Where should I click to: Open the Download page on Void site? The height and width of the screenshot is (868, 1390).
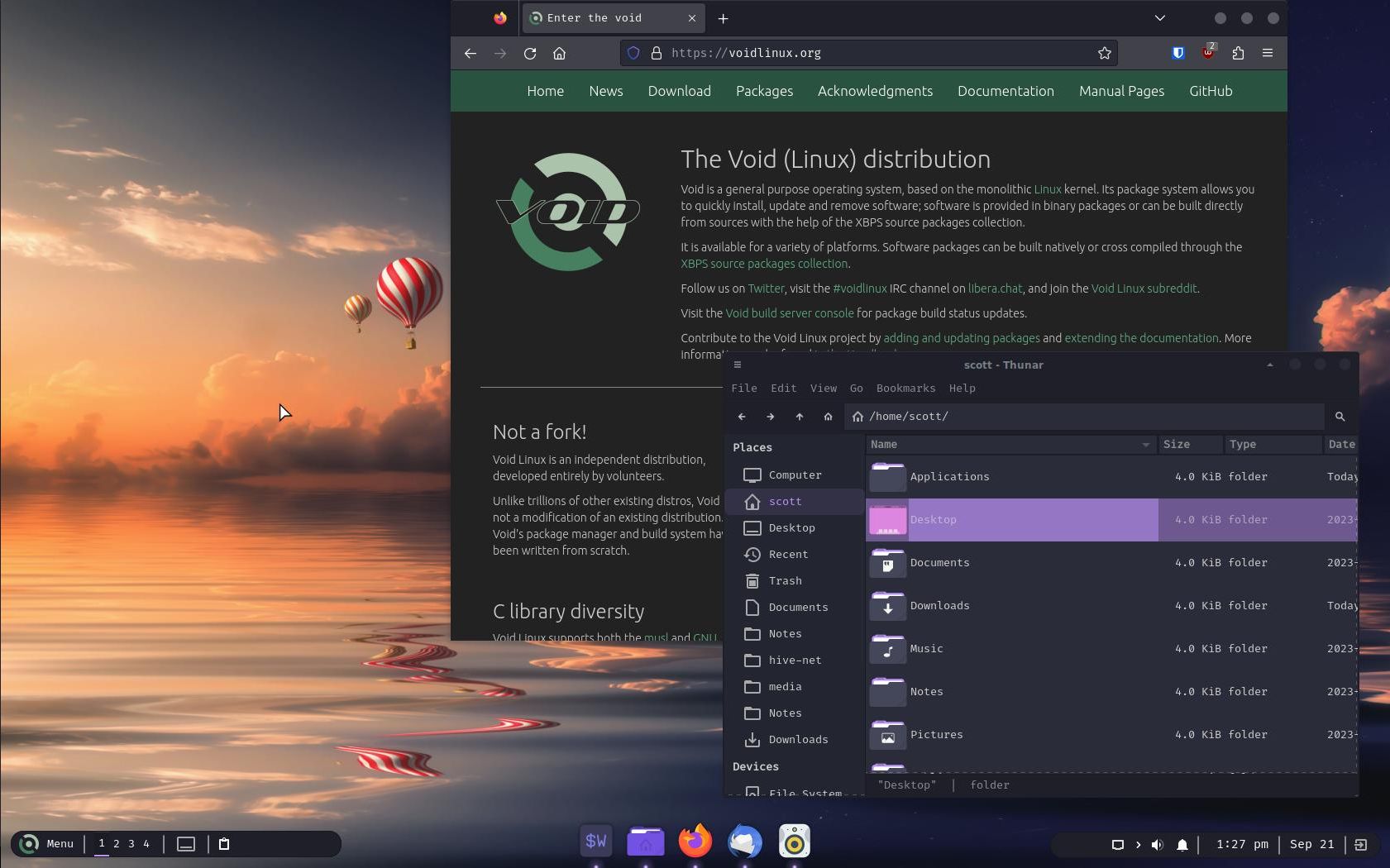pos(680,91)
